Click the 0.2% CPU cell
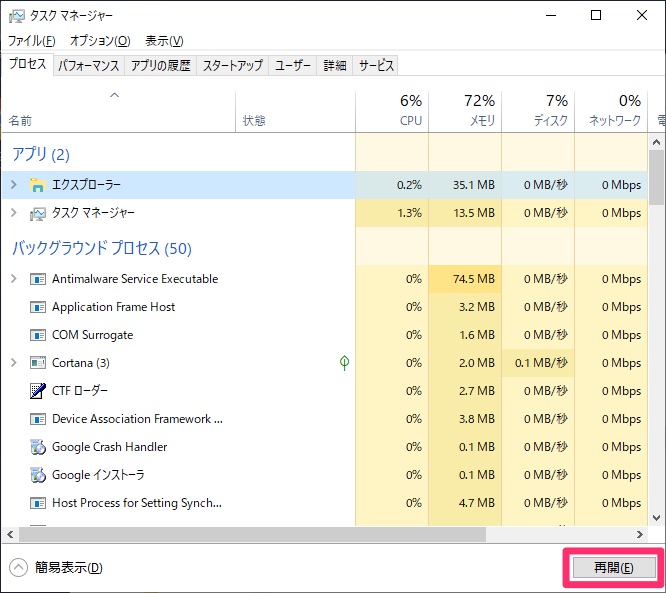Screen dimensions: 666x593 [x=392, y=185]
